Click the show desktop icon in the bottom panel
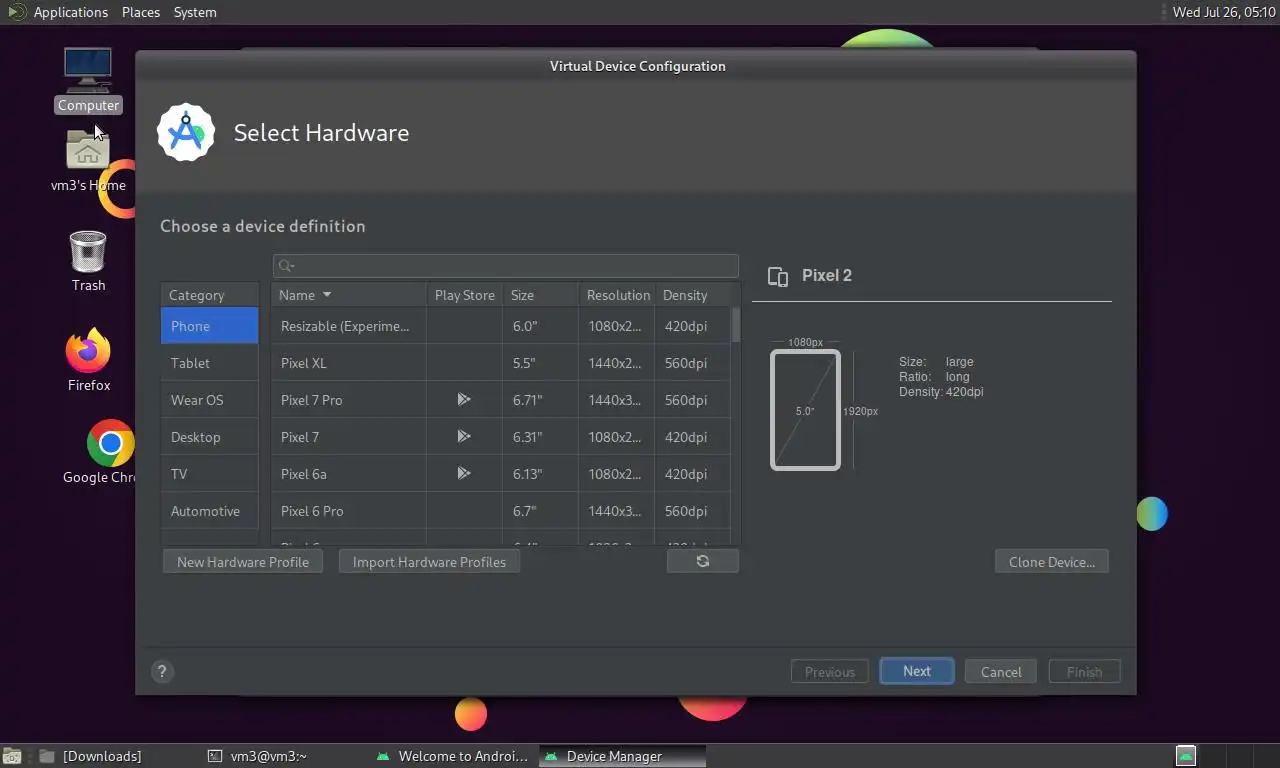This screenshot has height=768, width=1280. coord(12,756)
